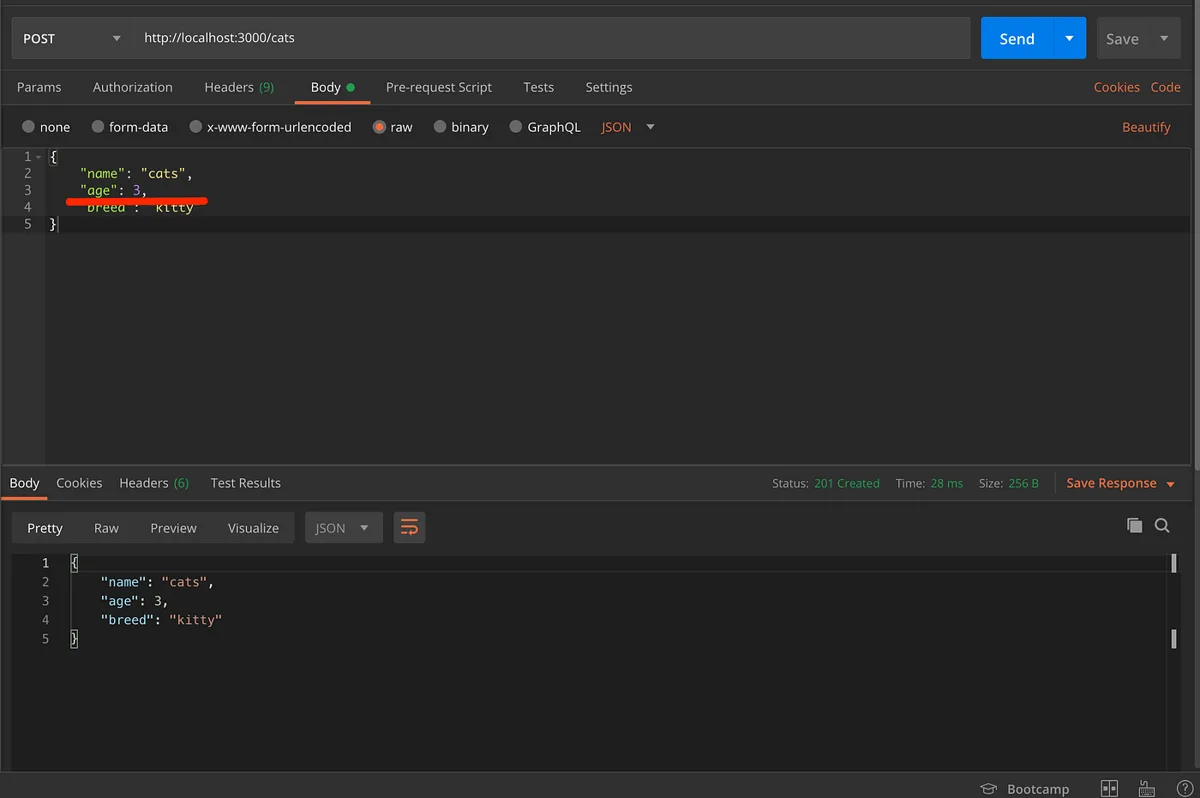Show the response Headers (6) tab
Screen dimensions: 1200x798
point(154,483)
